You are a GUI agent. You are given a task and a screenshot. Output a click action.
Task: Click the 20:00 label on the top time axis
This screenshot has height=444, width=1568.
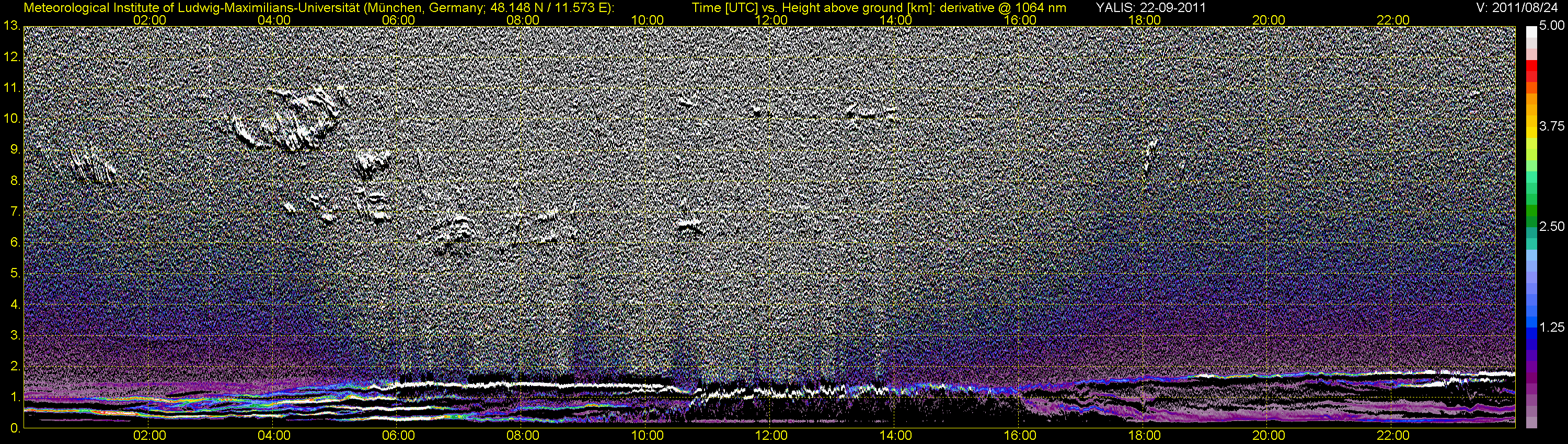tap(1269, 20)
